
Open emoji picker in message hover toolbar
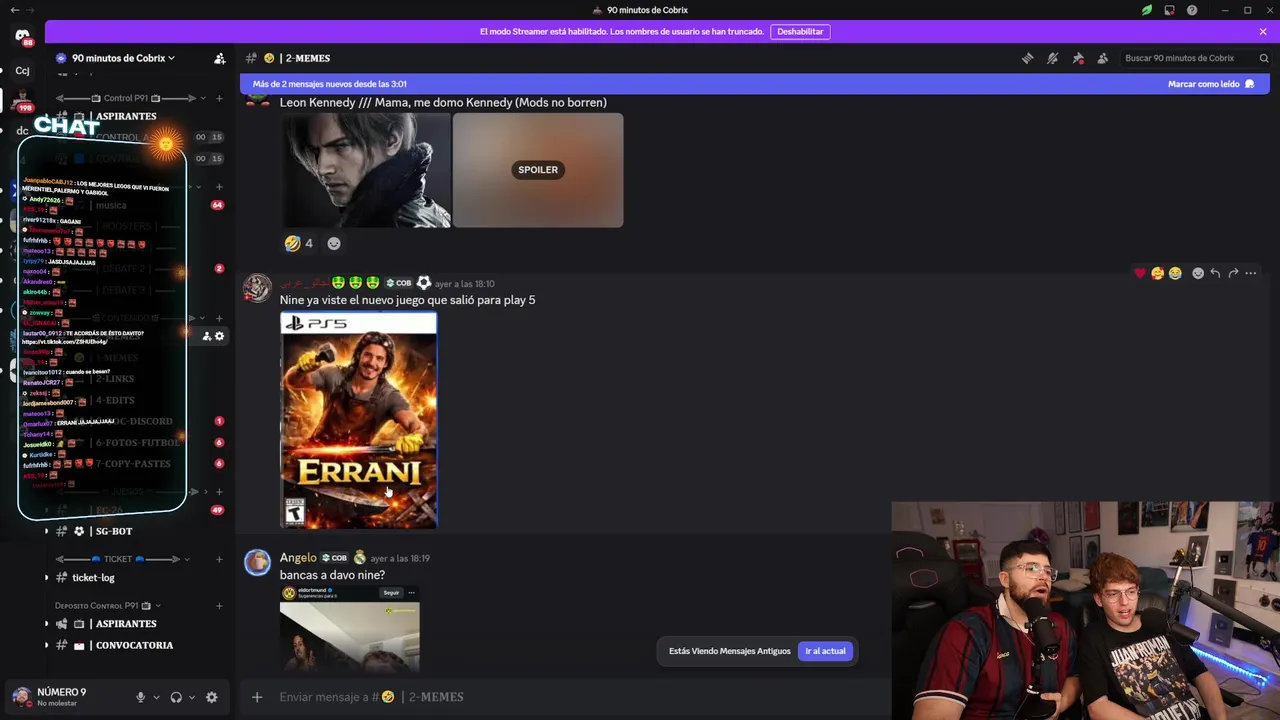click(x=1198, y=273)
